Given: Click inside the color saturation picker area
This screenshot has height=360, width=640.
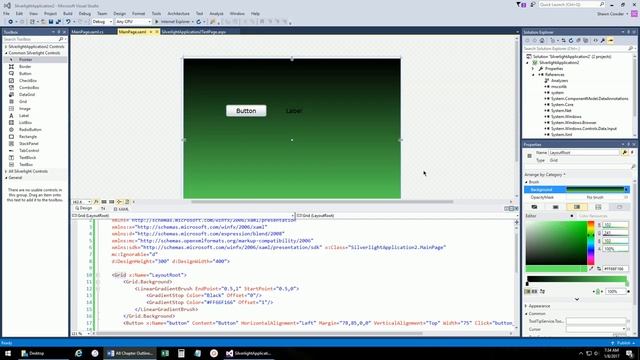Looking at the screenshot, I should (x=556, y=243).
